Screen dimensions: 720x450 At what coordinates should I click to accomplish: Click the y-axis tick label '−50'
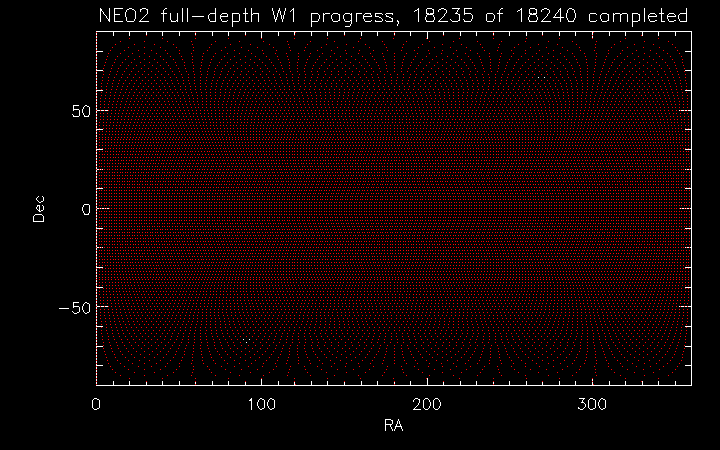(x=75, y=308)
